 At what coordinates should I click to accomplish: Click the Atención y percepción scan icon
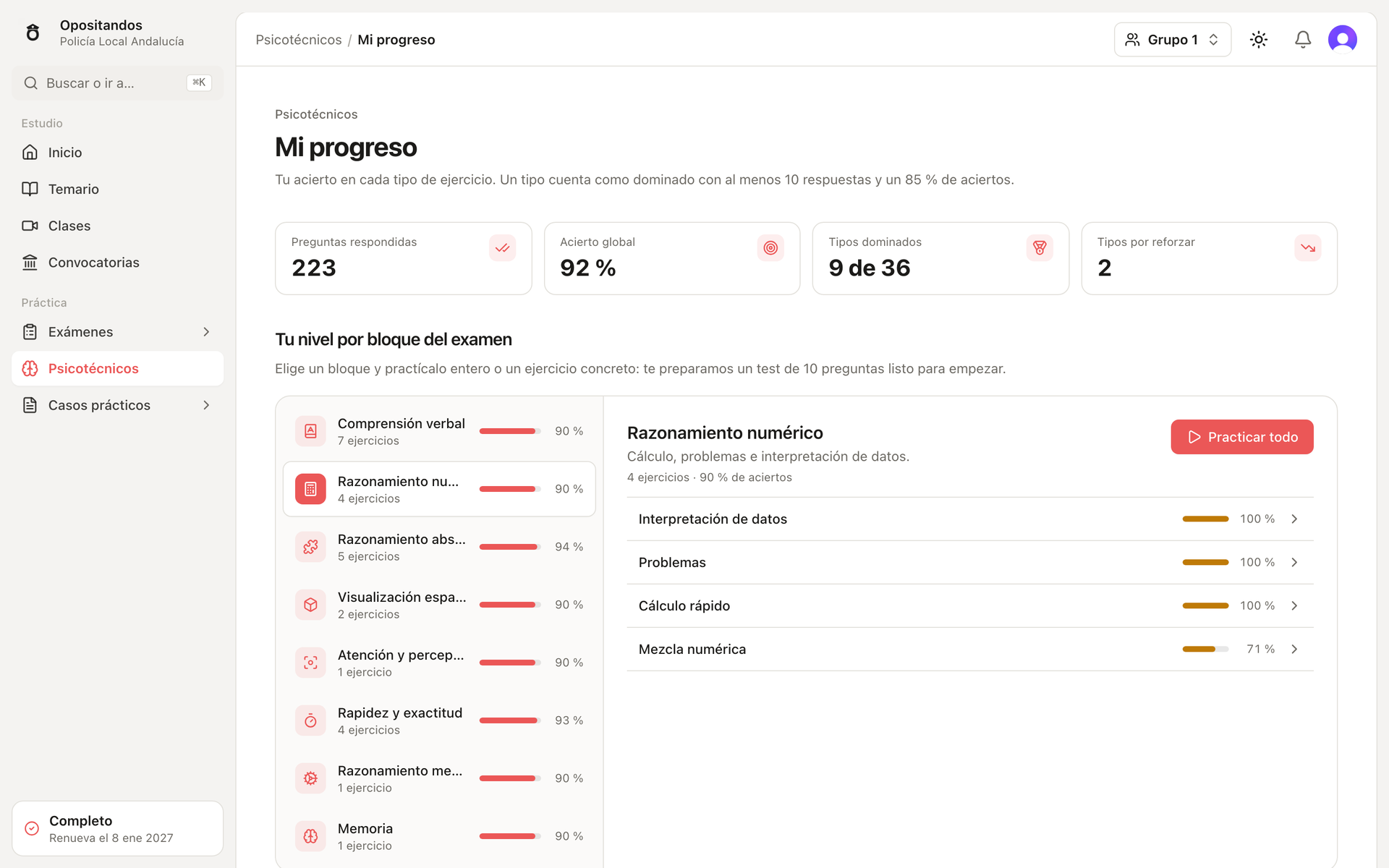(x=310, y=663)
